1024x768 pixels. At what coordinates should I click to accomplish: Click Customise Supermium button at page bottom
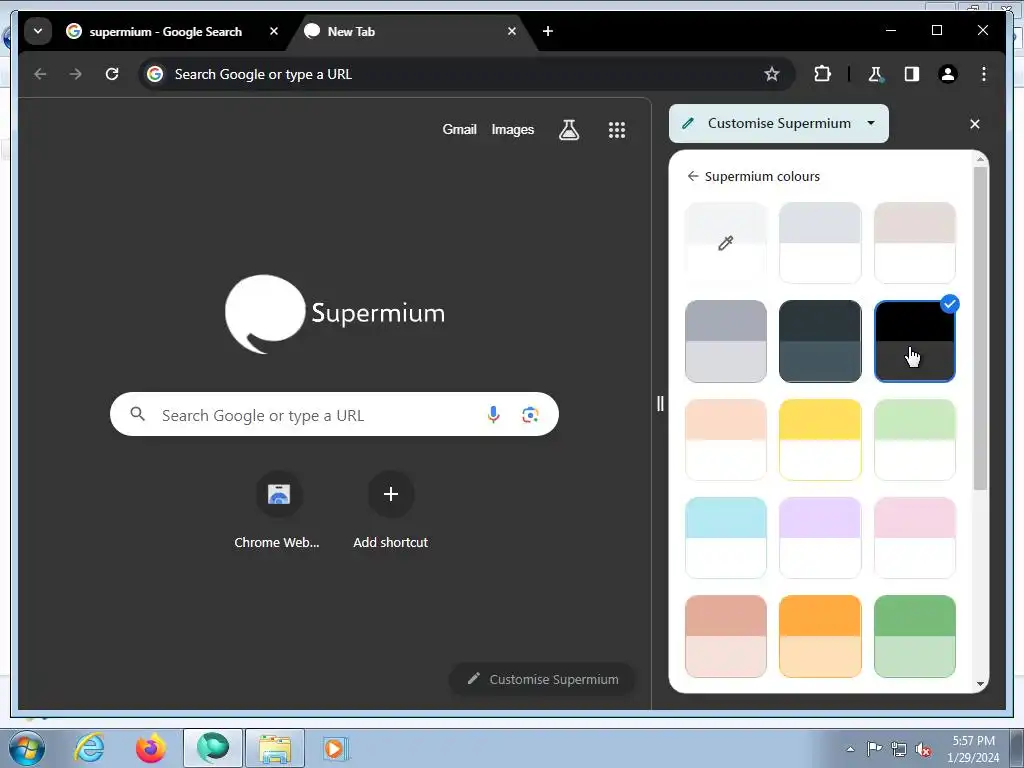tap(543, 679)
